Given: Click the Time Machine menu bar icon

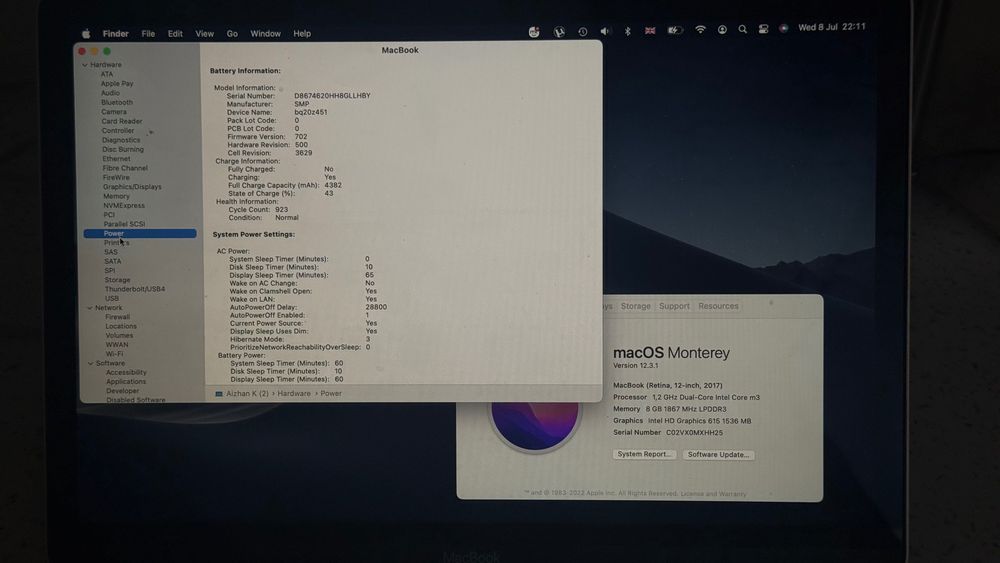Looking at the screenshot, I should (582, 32).
